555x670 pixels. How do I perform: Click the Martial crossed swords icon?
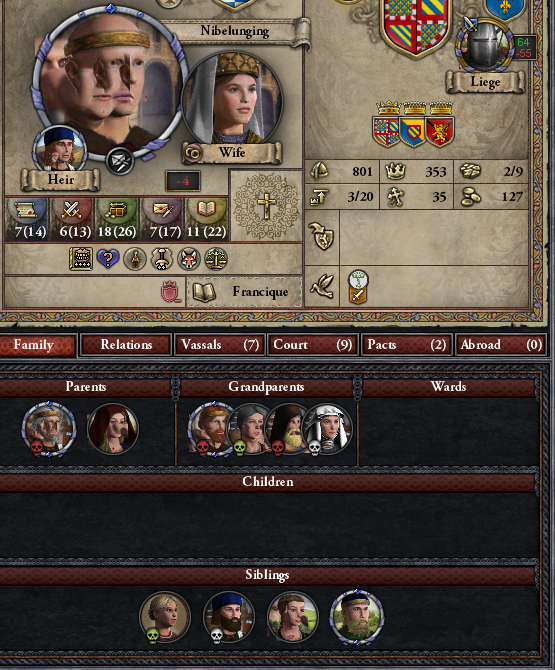click(x=72, y=210)
